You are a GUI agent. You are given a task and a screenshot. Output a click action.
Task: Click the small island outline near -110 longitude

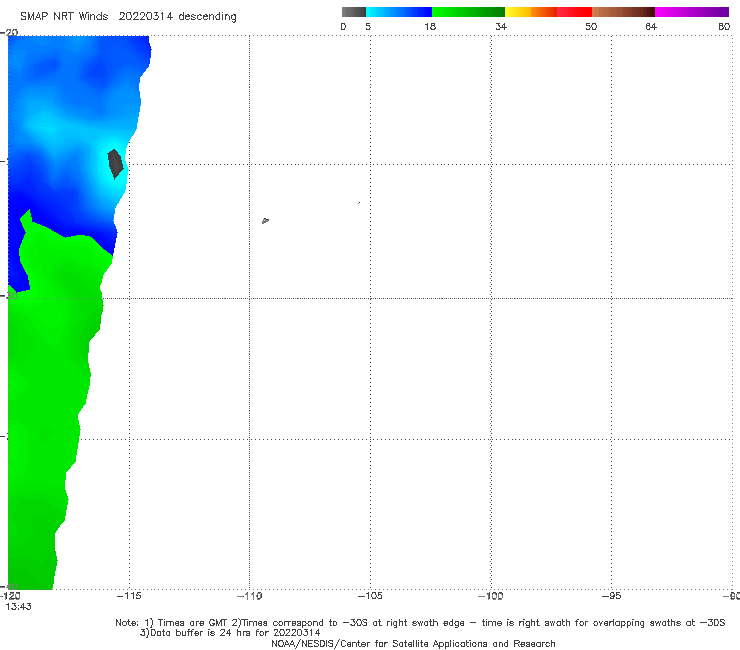point(265,220)
